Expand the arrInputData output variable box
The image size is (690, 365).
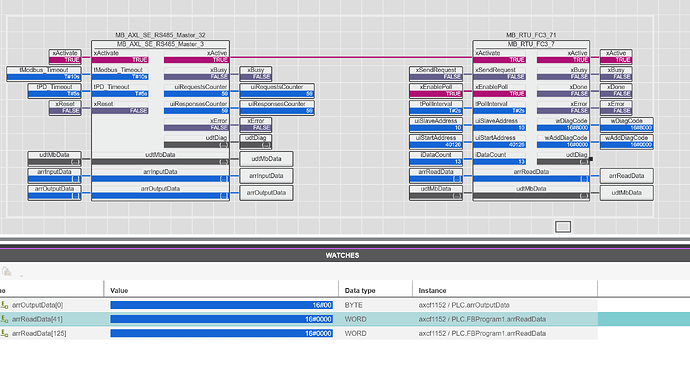point(266,176)
